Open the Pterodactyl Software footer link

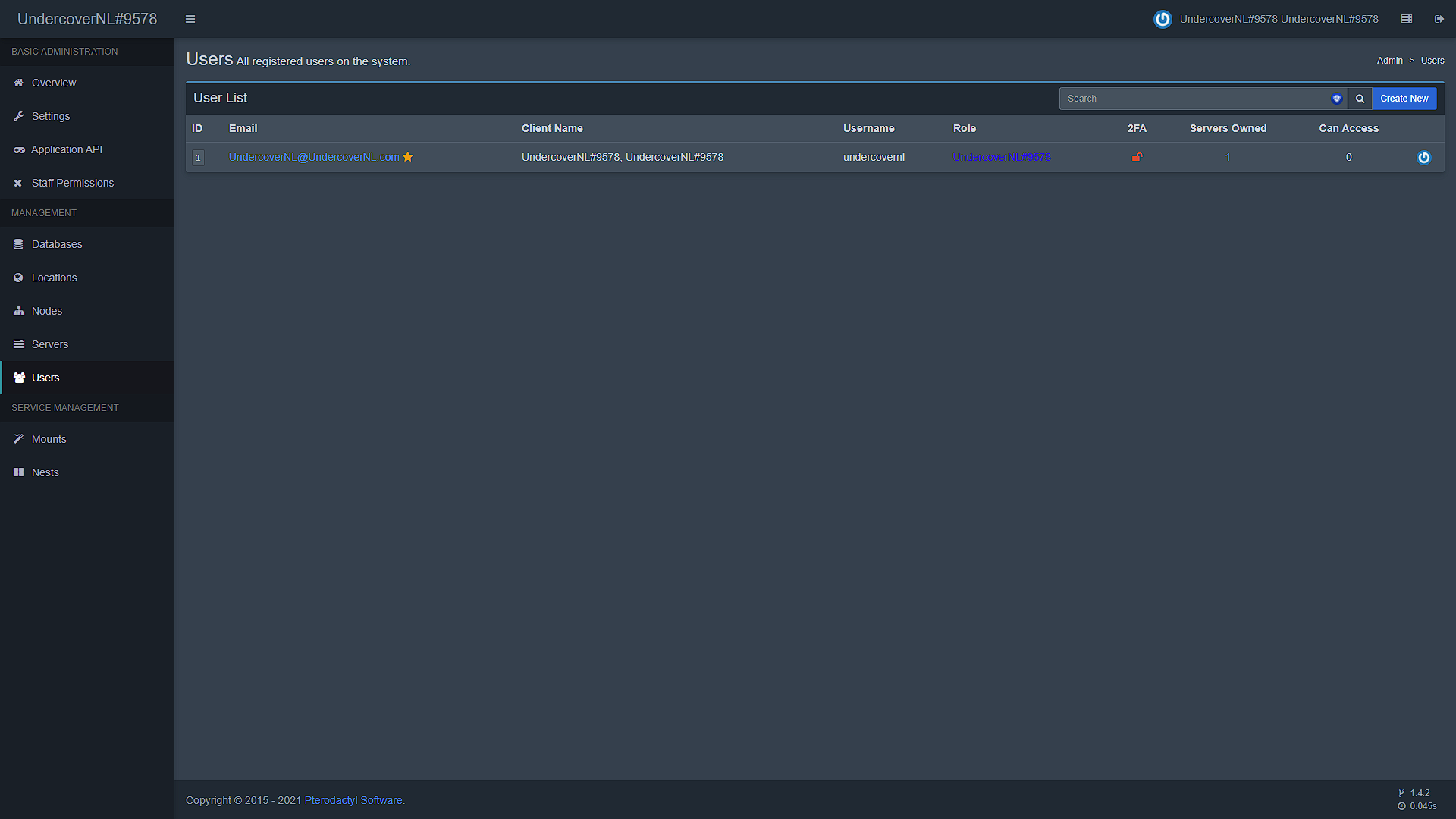point(353,800)
